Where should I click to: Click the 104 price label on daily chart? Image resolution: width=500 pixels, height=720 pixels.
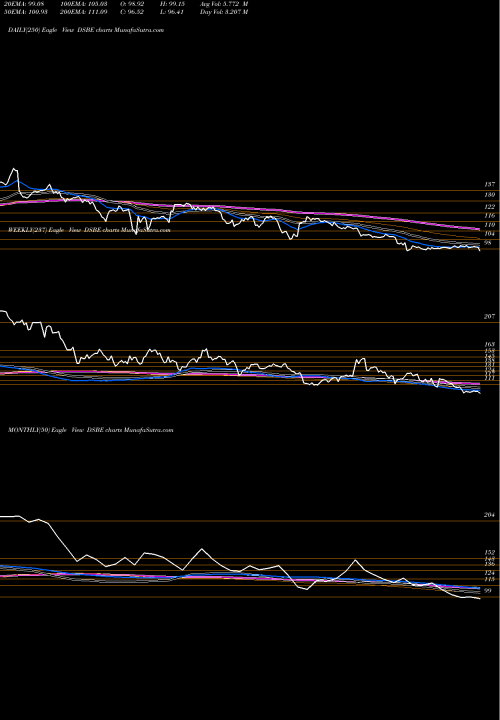coord(489,234)
